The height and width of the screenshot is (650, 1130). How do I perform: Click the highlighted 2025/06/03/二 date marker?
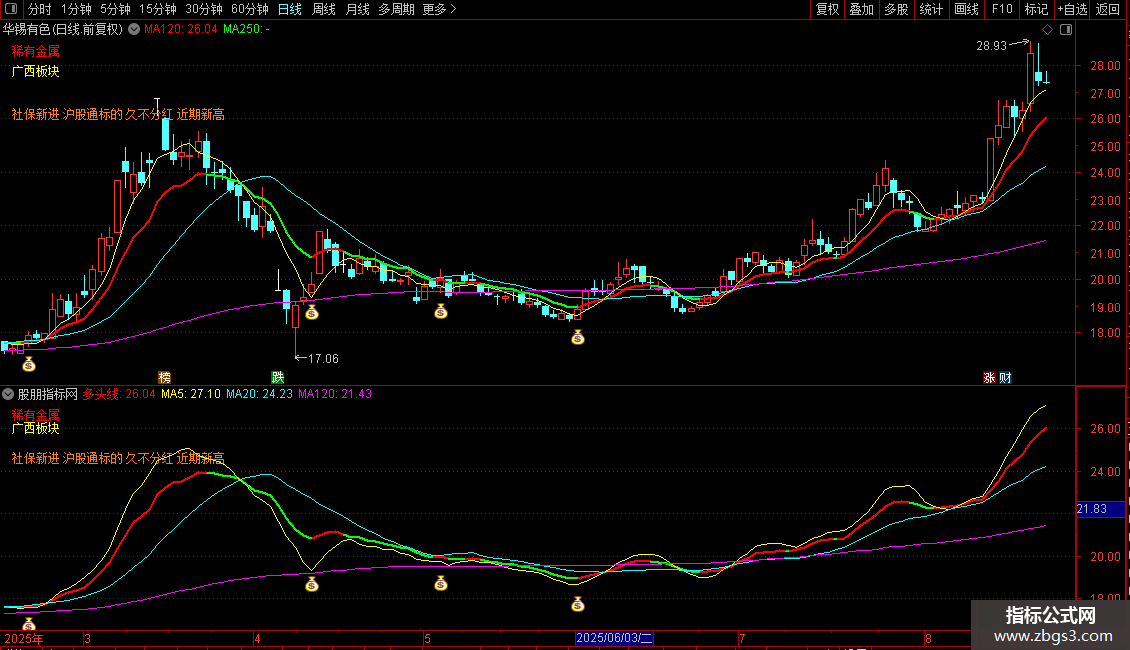tap(615, 638)
